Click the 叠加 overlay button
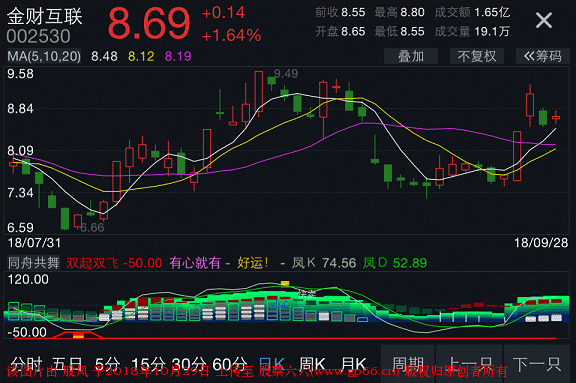576x383 pixels. [411, 56]
